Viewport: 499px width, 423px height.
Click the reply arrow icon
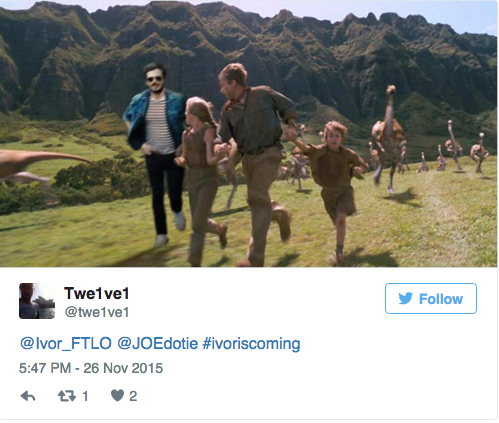point(28,396)
